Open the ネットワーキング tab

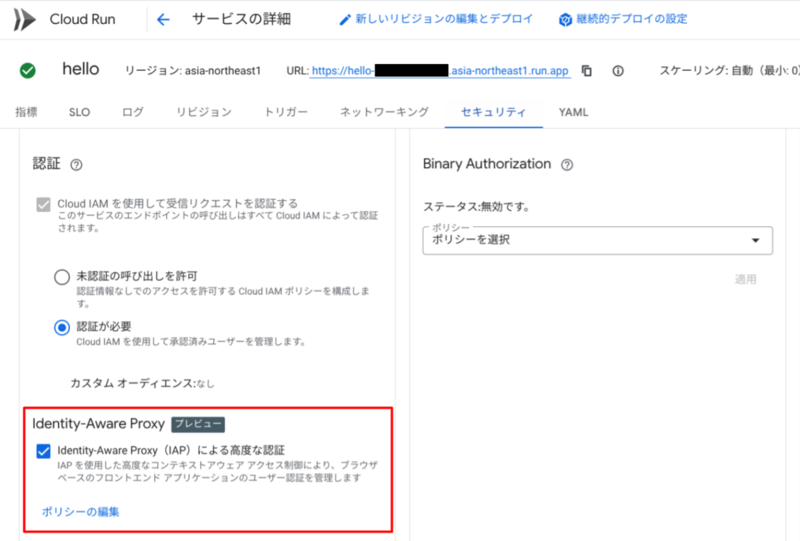point(385,112)
